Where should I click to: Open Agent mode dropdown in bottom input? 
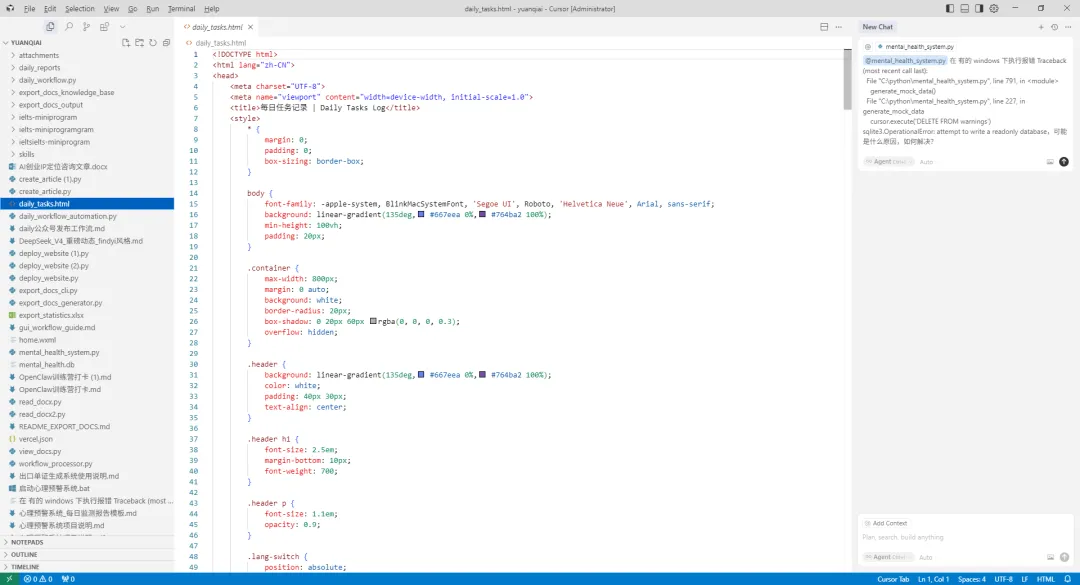click(887, 557)
